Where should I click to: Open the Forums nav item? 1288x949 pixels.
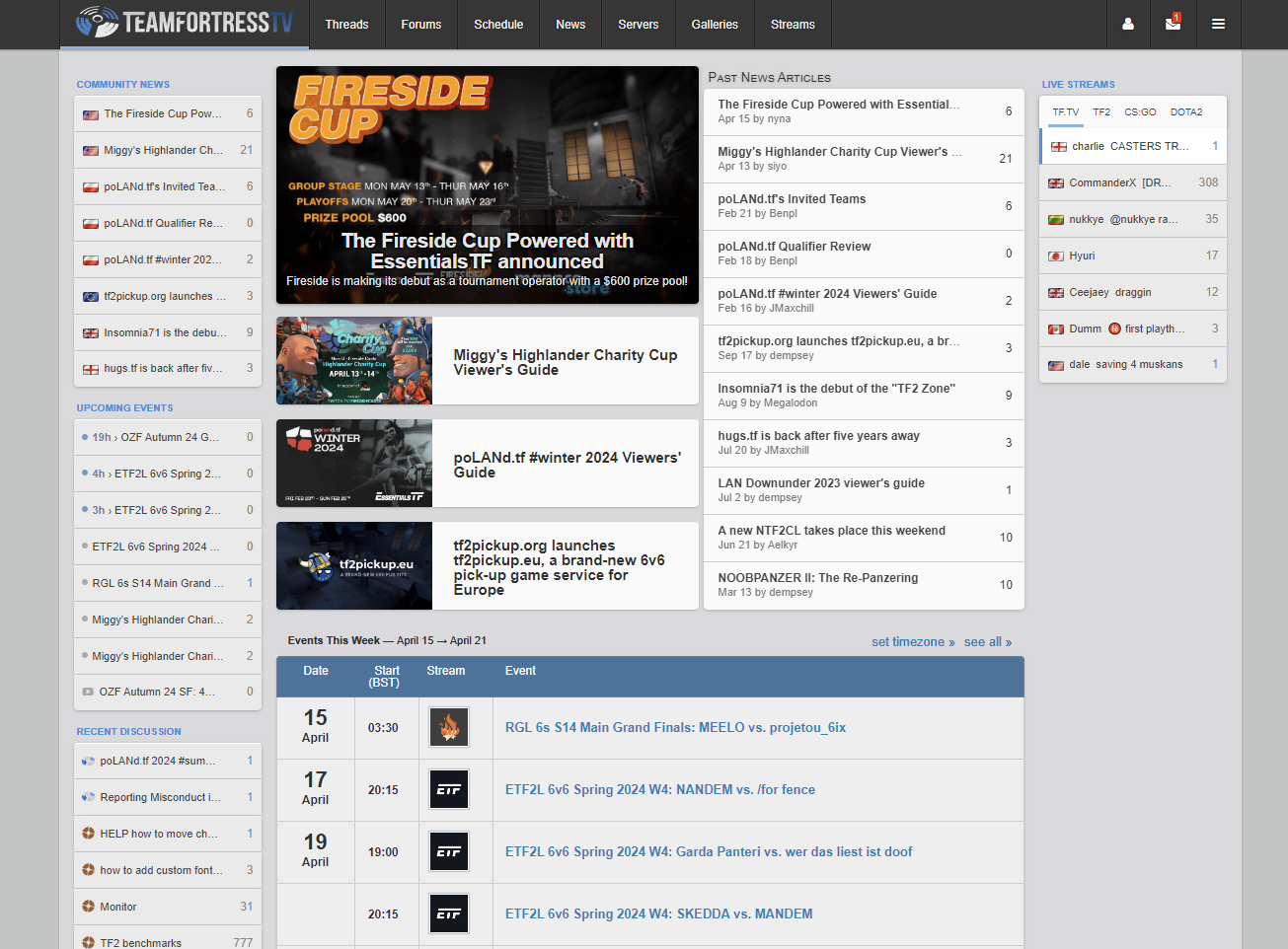(x=420, y=25)
